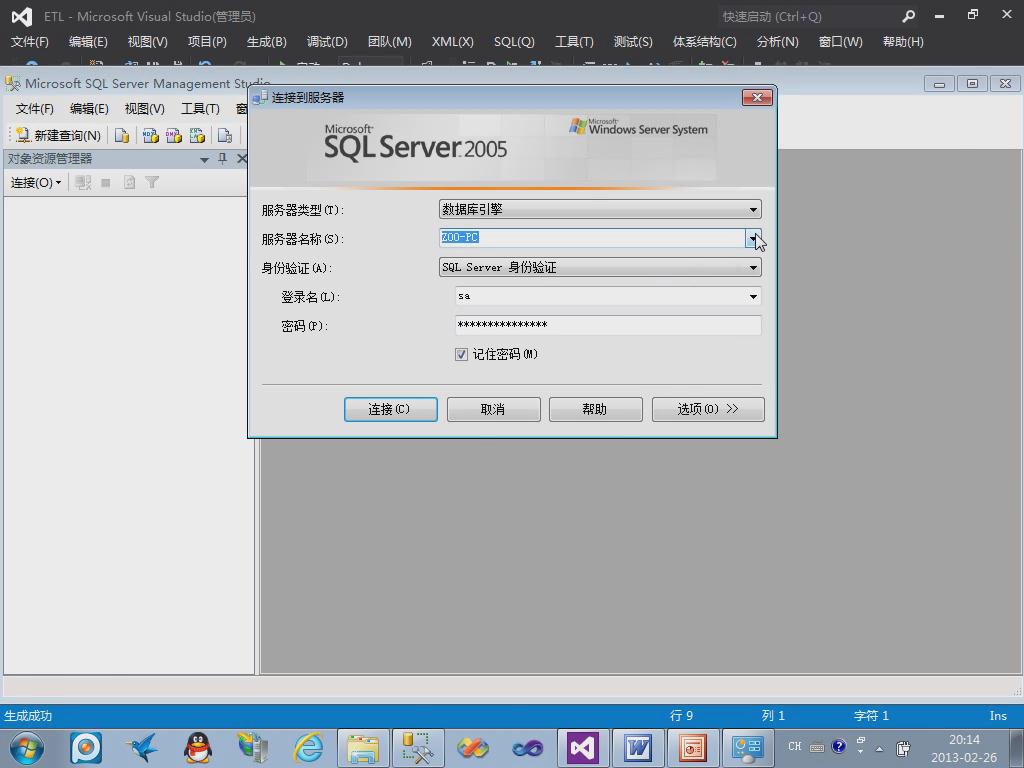Open QQ penguin icon in taskbar
The image size is (1024, 768).
(198, 748)
